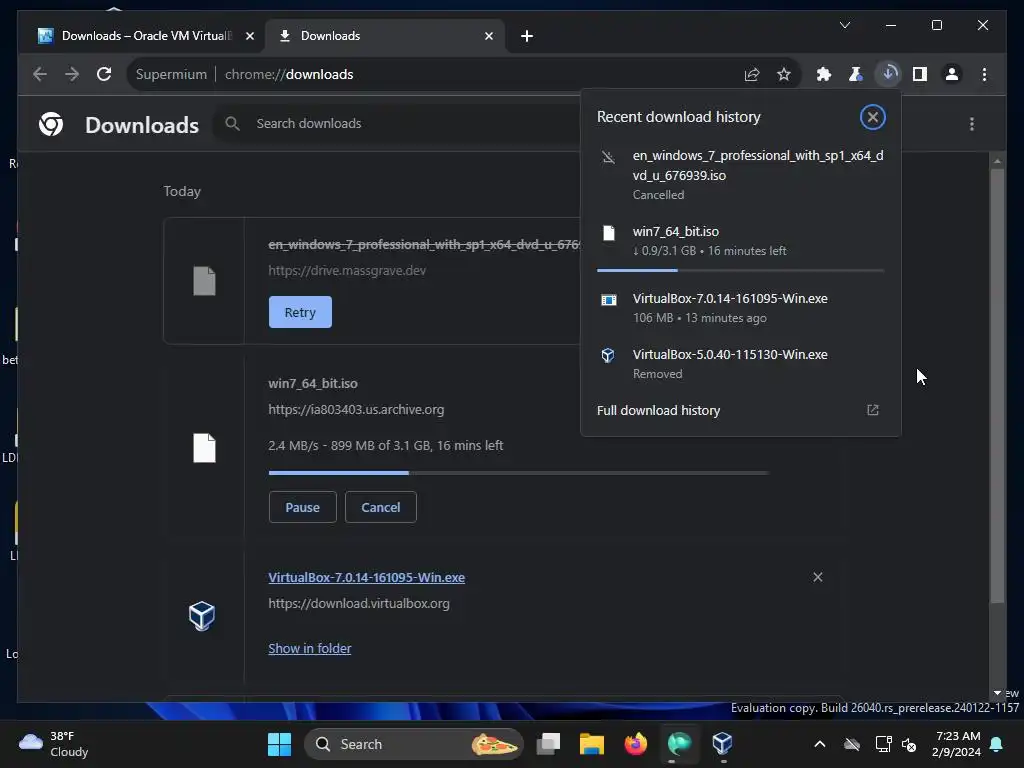Share this page via address bar icon
1024x768 pixels.
752,74
